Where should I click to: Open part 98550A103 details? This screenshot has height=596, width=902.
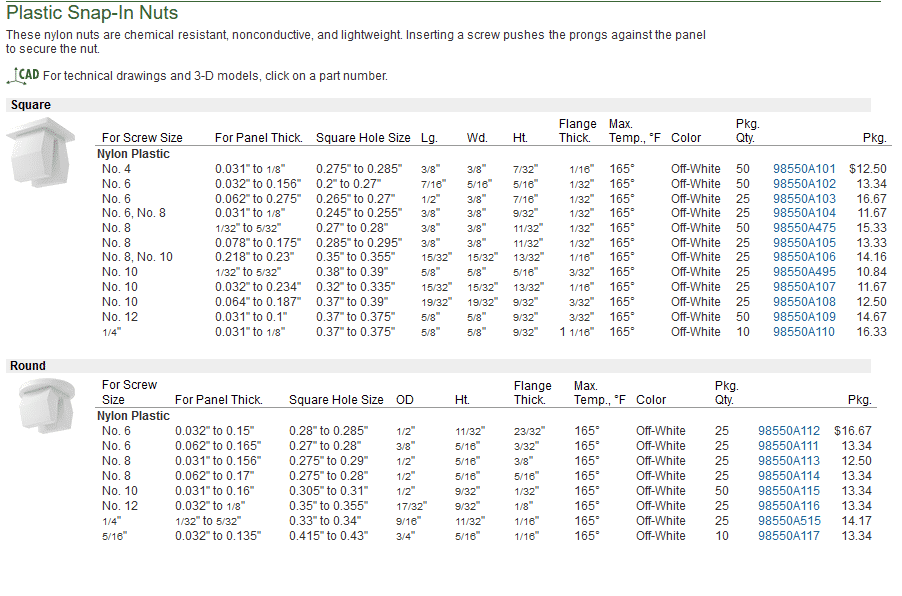point(803,199)
